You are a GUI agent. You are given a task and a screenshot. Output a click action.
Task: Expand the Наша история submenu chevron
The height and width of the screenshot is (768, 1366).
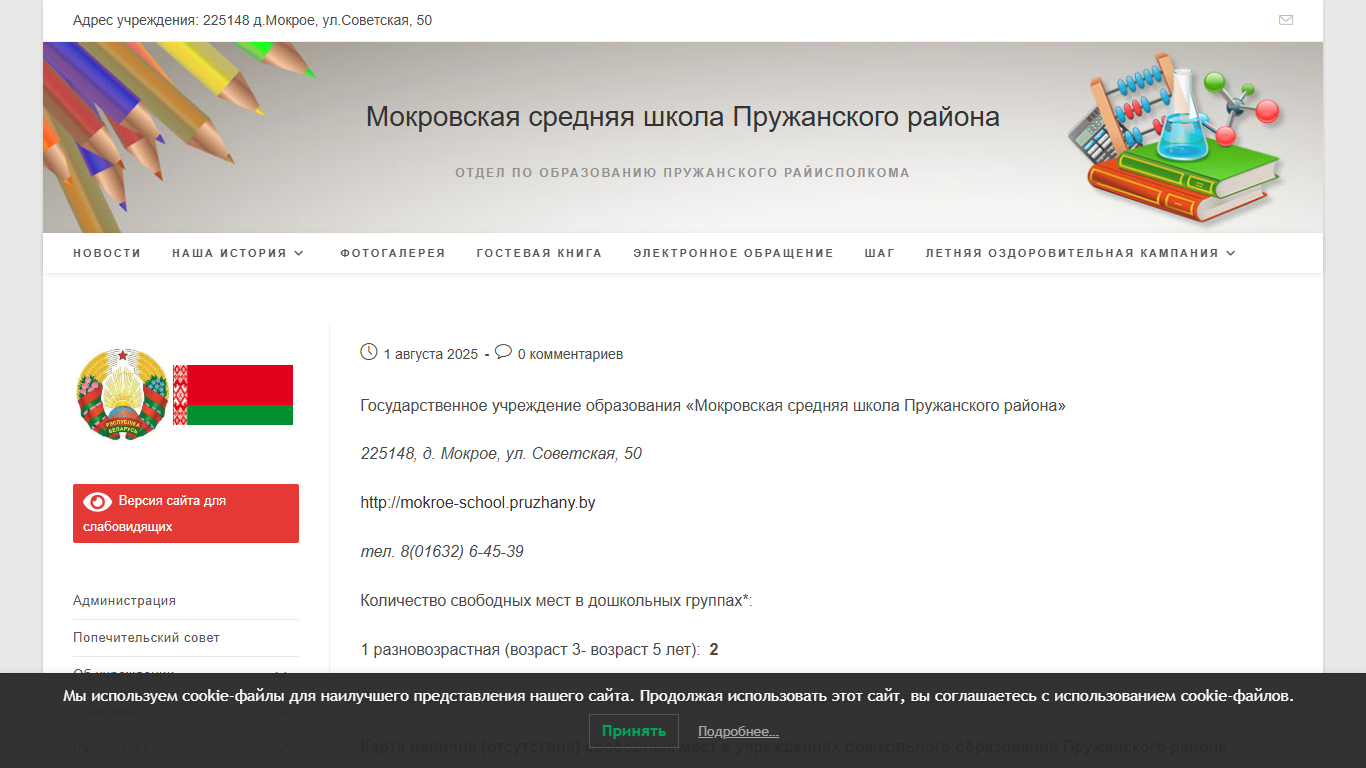298,254
